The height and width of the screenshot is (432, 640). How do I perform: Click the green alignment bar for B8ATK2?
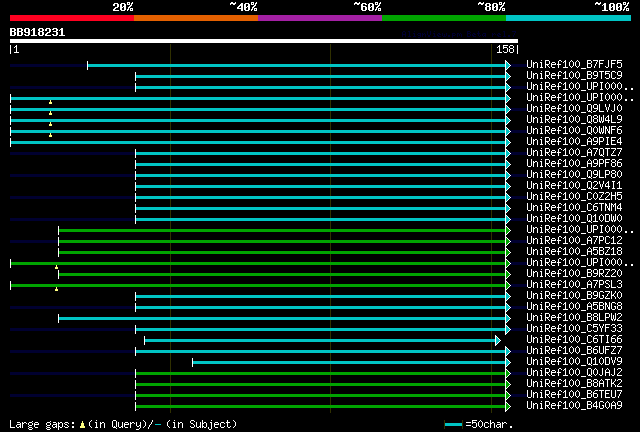tap(321, 384)
